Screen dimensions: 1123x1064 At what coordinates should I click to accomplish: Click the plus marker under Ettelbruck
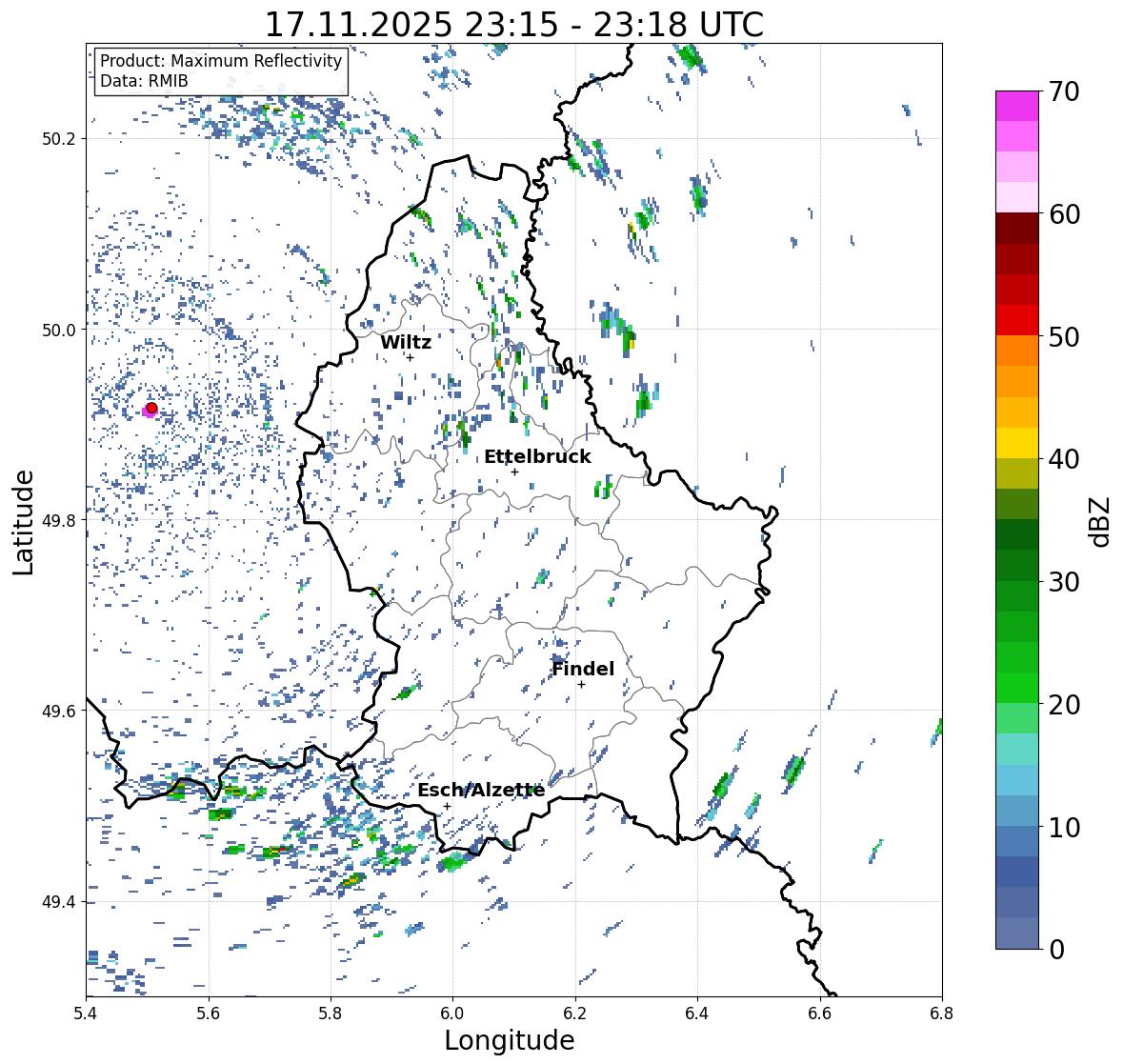coord(514,472)
